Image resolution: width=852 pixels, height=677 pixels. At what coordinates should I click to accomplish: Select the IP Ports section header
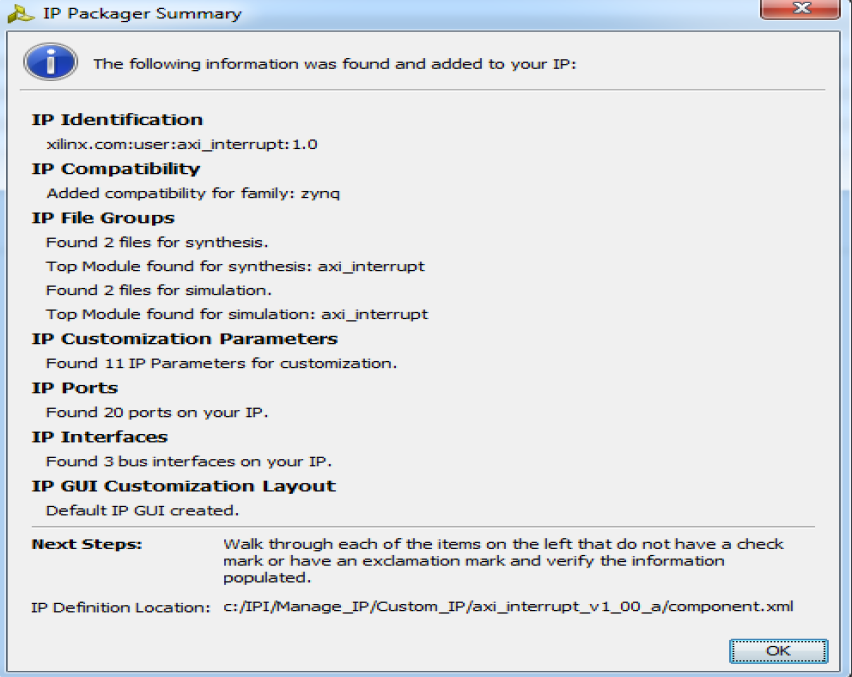[x=74, y=388]
